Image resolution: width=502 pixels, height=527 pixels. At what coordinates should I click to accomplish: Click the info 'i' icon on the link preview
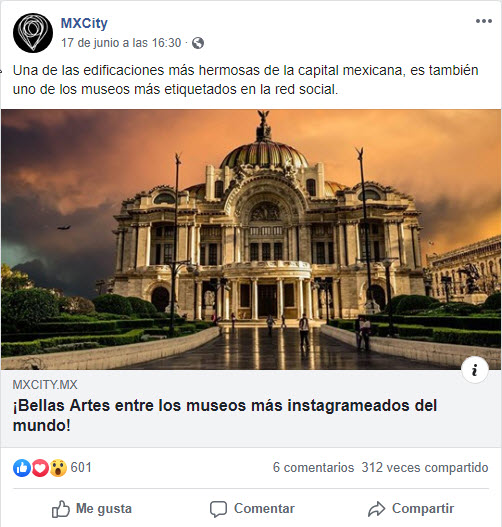[x=474, y=370]
